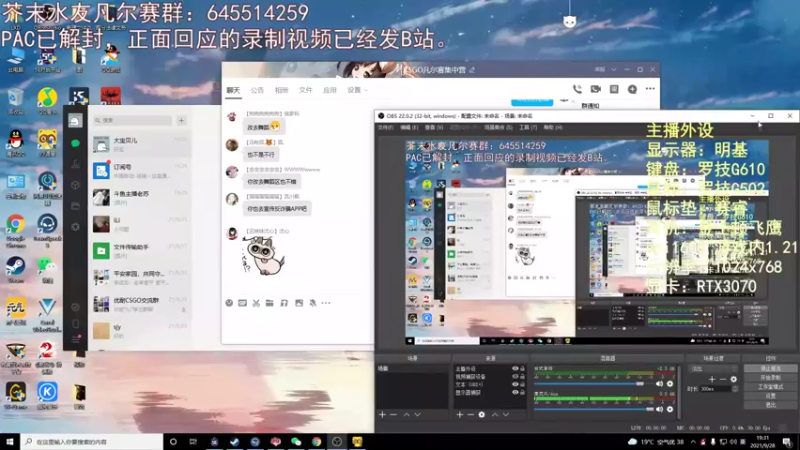The width and height of the screenshot is (800, 450).
Task: Click the GIF icon in QQ chat toolbar
Action: click(x=242, y=303)
